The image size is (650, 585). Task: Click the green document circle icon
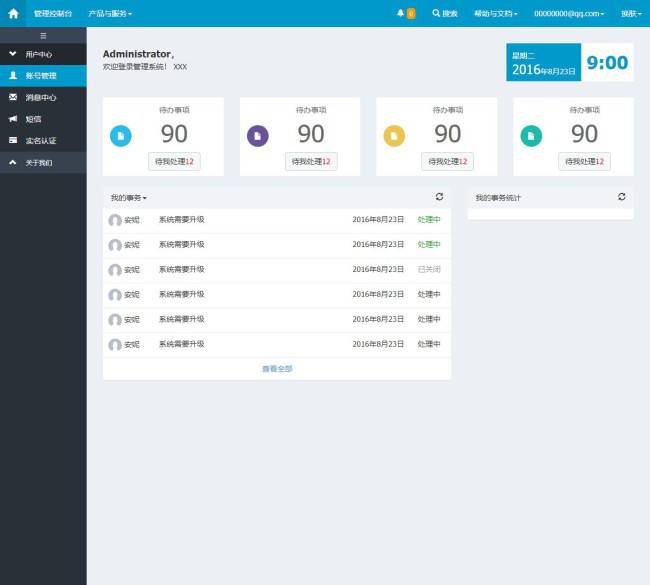tap(531, 136)
